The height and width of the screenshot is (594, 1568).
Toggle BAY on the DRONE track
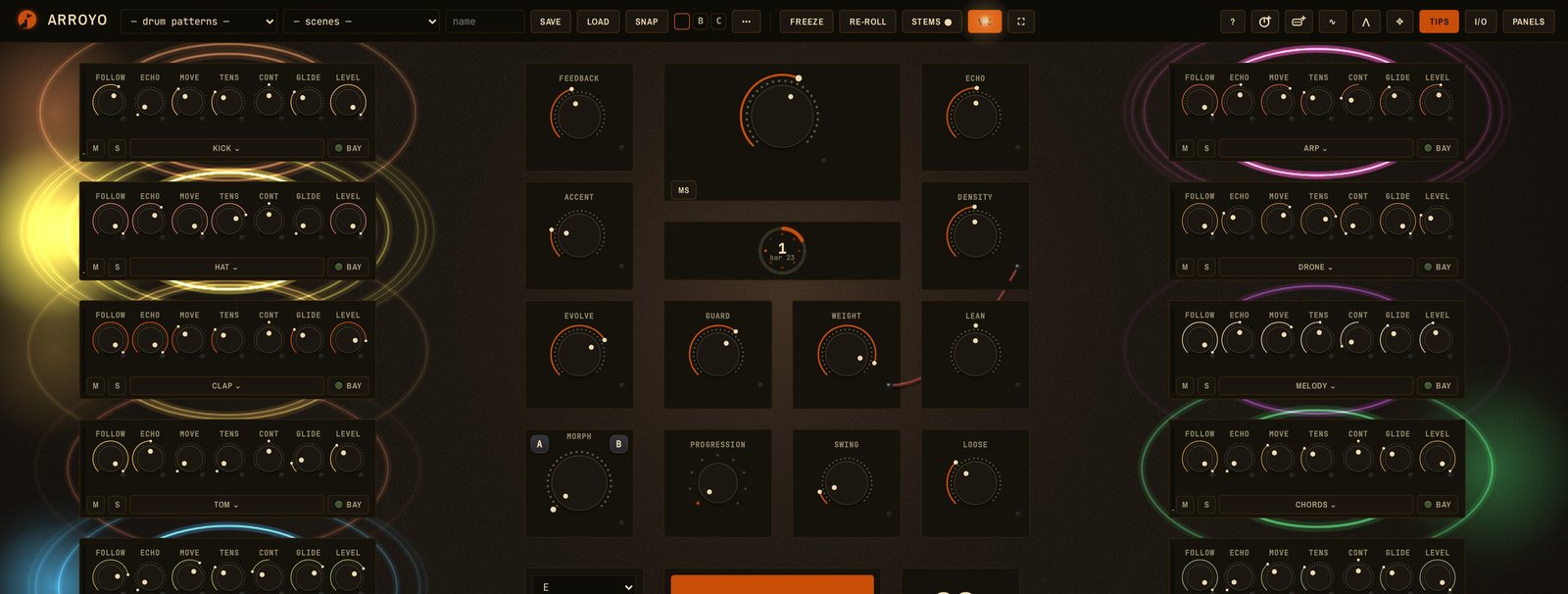(1438, 267)
